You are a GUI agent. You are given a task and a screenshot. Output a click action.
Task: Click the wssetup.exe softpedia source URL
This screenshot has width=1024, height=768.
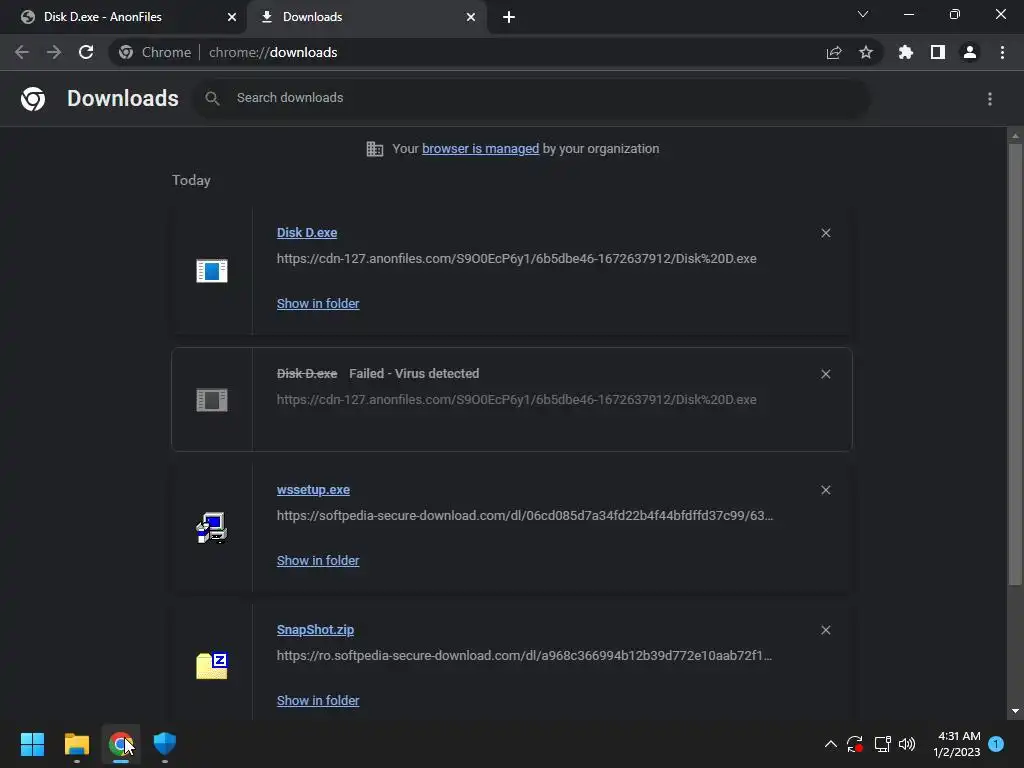click(x=524, y=516)
